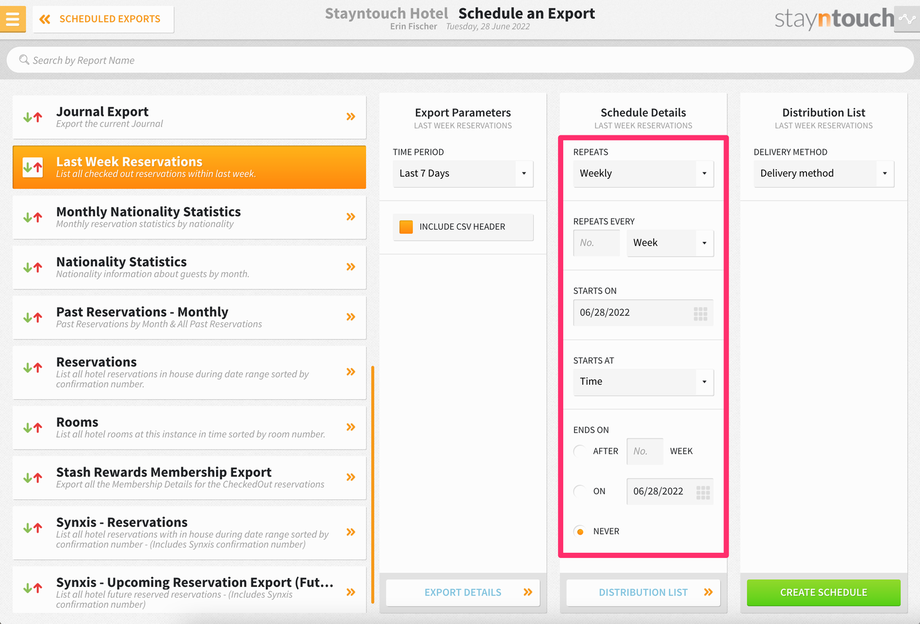Click the Nationality Statistics arrows icon

[33, 267]
